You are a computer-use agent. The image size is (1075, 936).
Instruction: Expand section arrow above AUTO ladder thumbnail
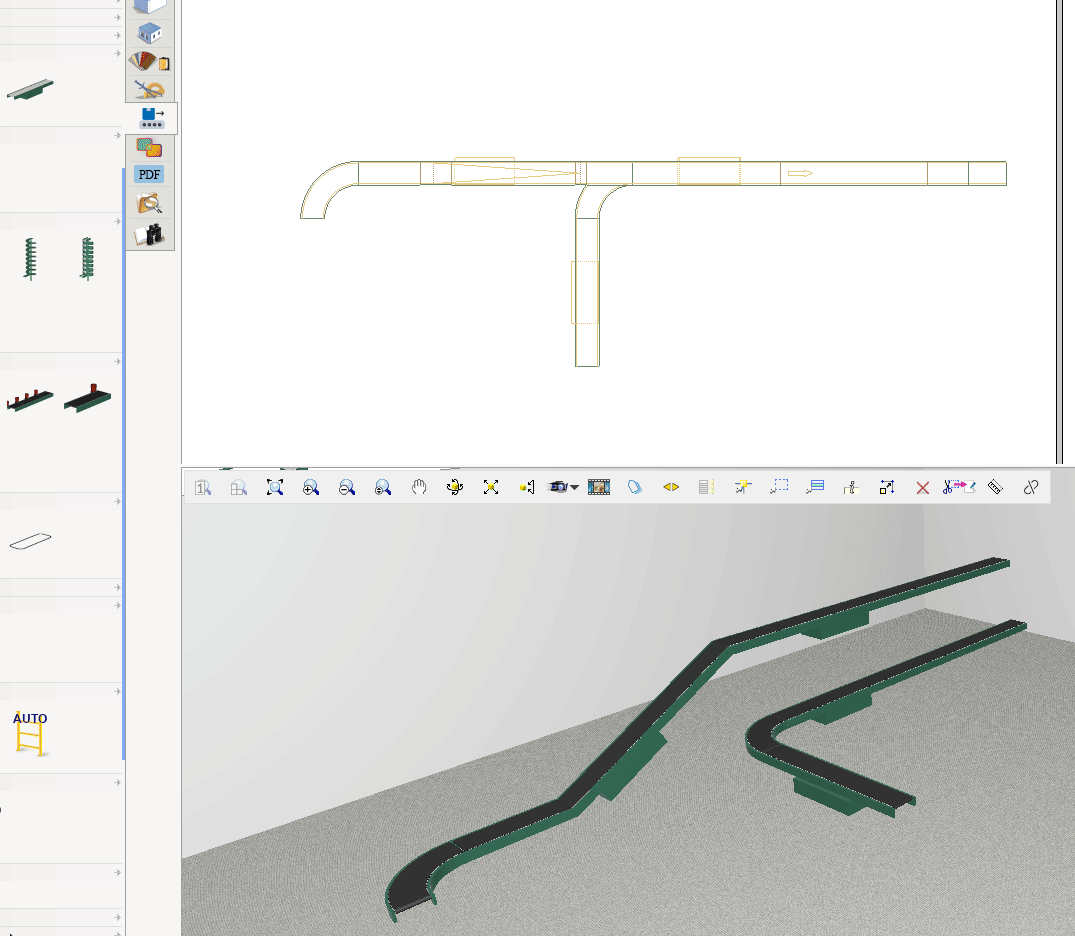[117, 692]
